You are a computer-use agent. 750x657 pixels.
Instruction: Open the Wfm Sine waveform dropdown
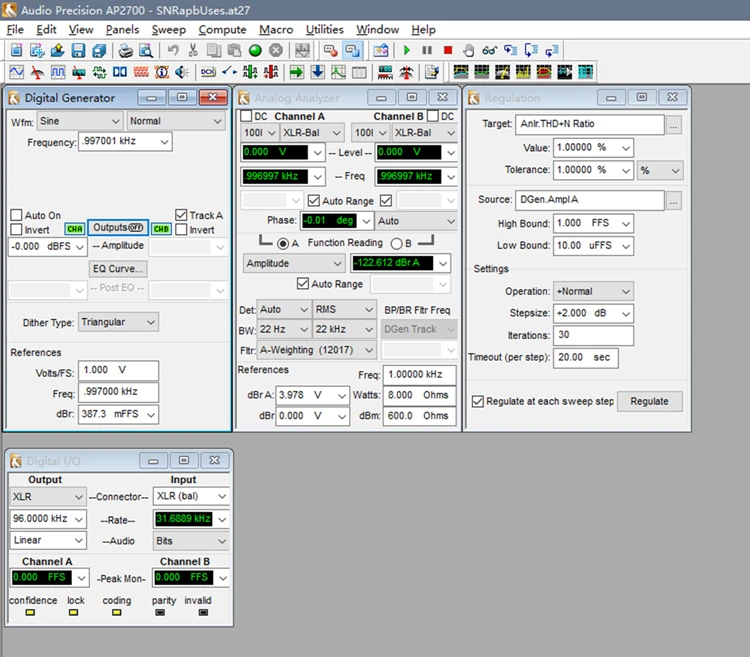(80, 121)
